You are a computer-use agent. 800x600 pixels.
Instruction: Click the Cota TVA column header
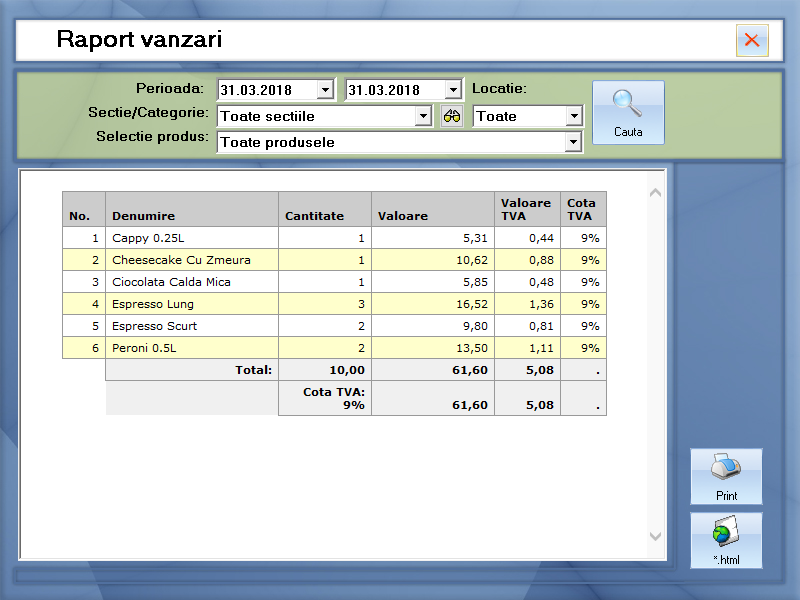pos(584,209)
